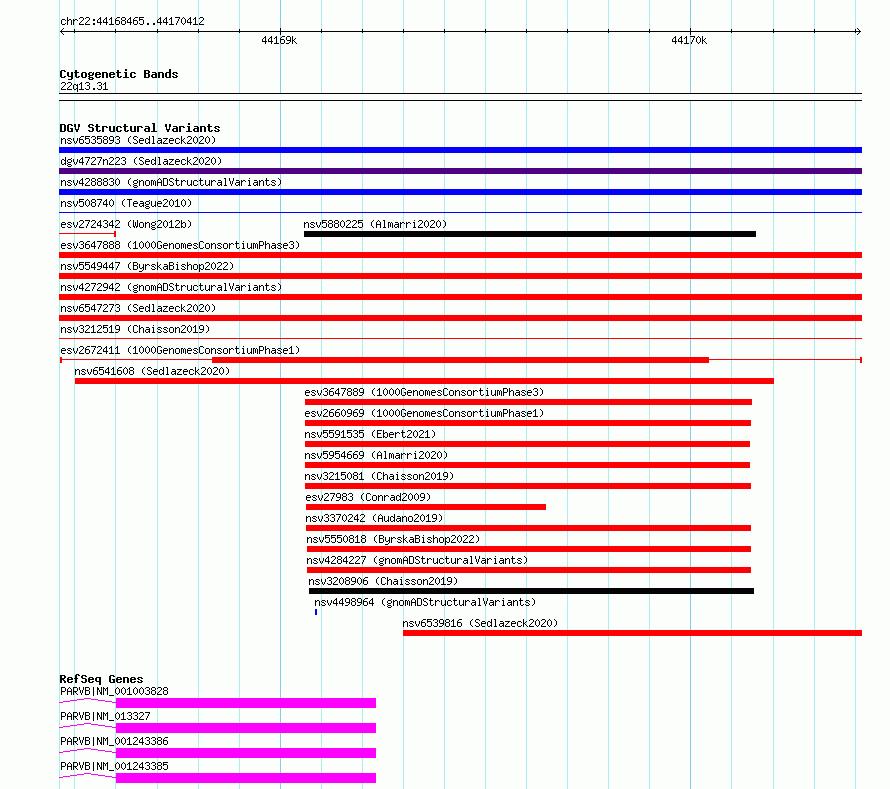The height and width of the screenshot is (789, 890).
Task: Select magenta exon bar of PARVB|NM_001243385
Action: (x=246, y=778)
